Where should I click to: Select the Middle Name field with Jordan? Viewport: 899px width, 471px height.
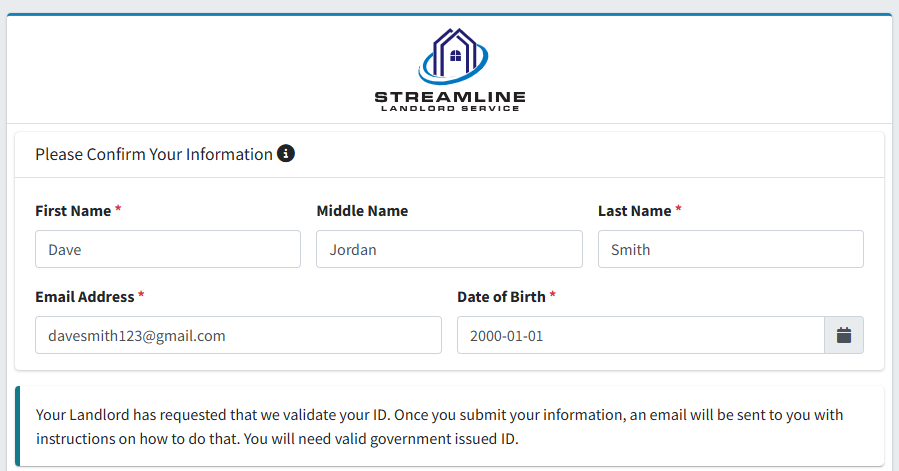(x=450, y=249)
